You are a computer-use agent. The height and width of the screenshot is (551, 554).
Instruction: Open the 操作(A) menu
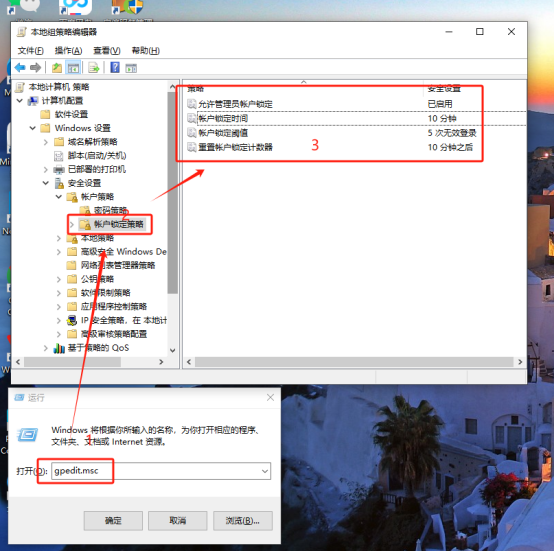(68, 51)
